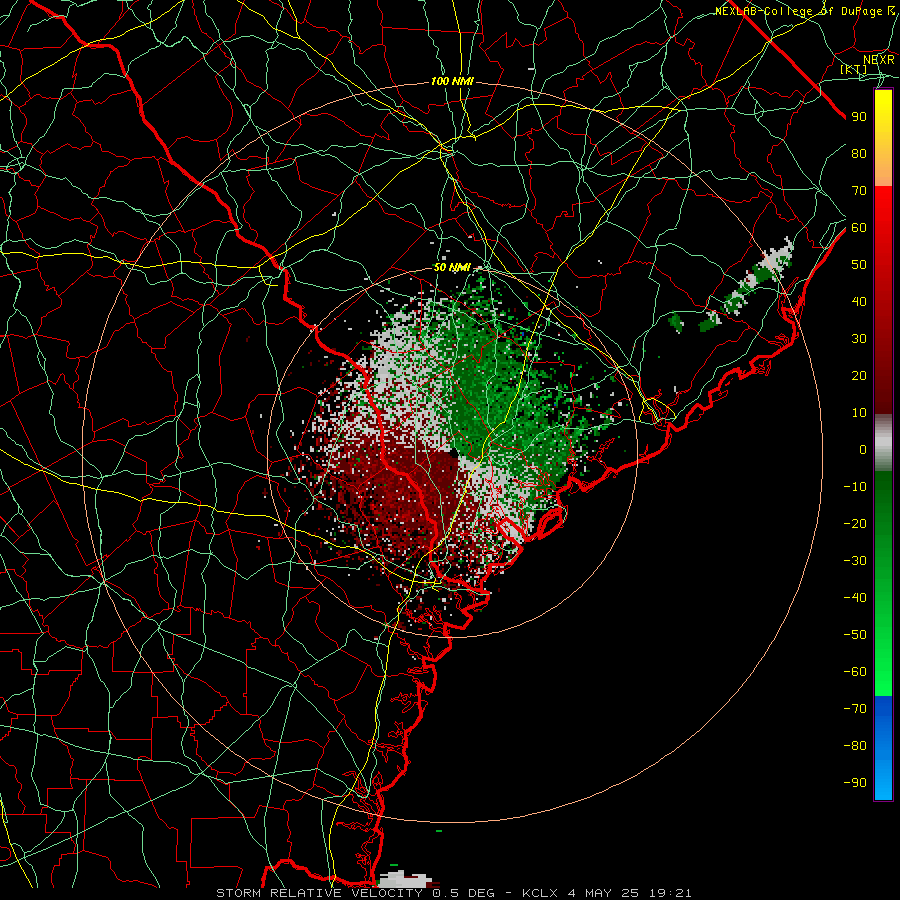Viewport: 900px width, 900px height.
Task: Click the 60 value on the velocity scale
Action: pyautogui.click(x=859, y=227)
